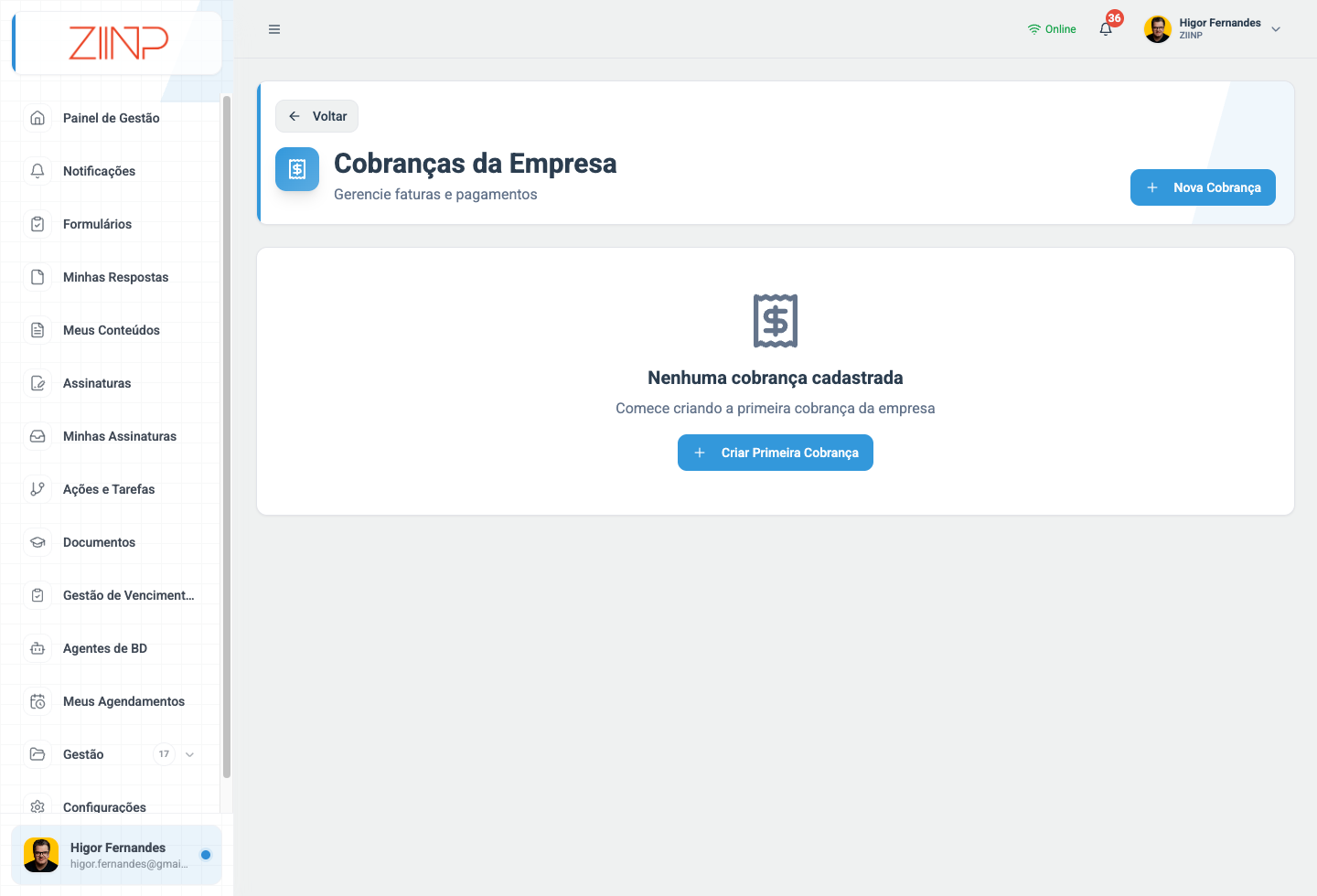Screen dimensions: 1317x896
Task: Click the notification bell icon
Action: [1106, 29]
